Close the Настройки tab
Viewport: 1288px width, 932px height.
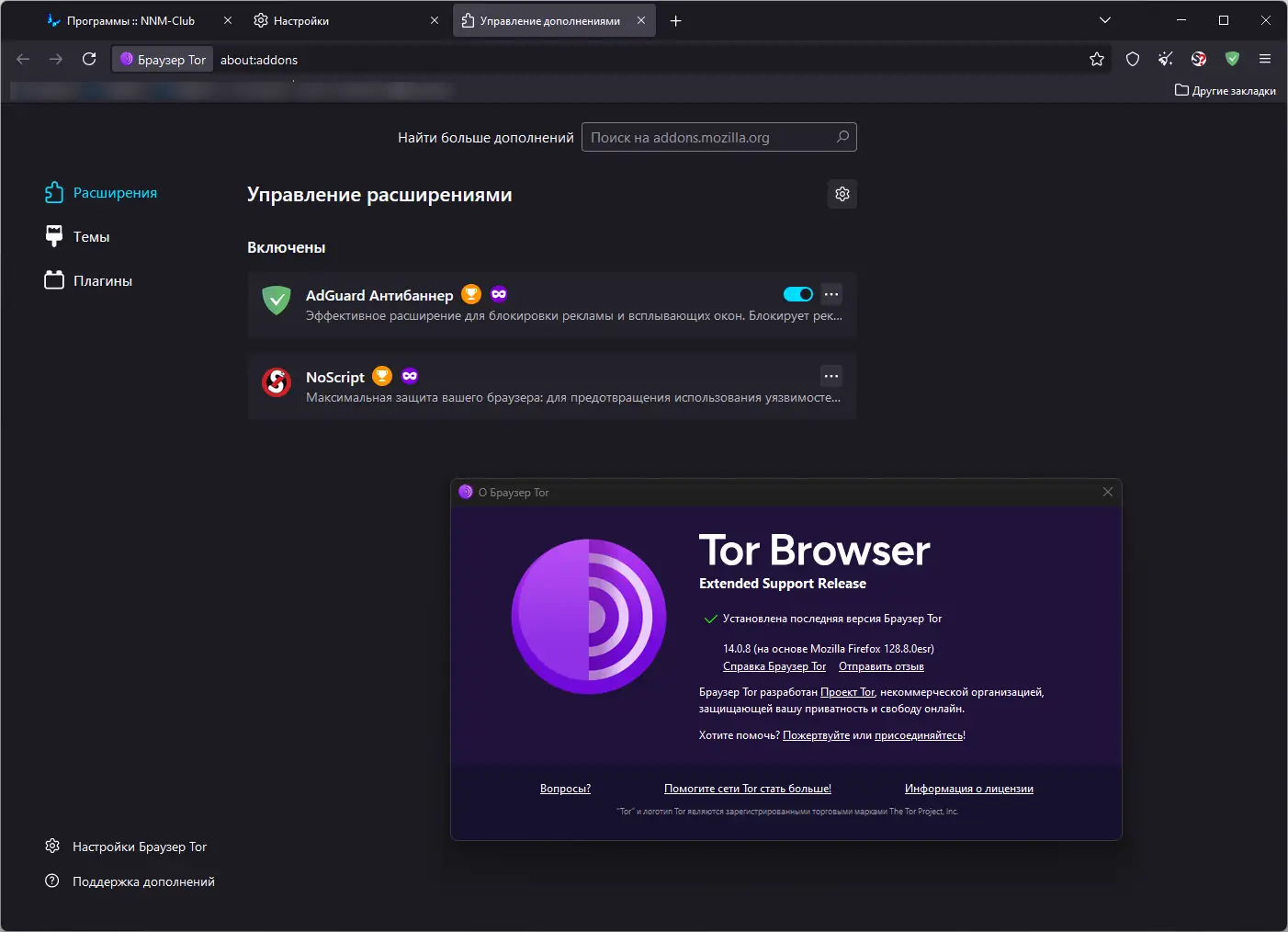(435, 20)
